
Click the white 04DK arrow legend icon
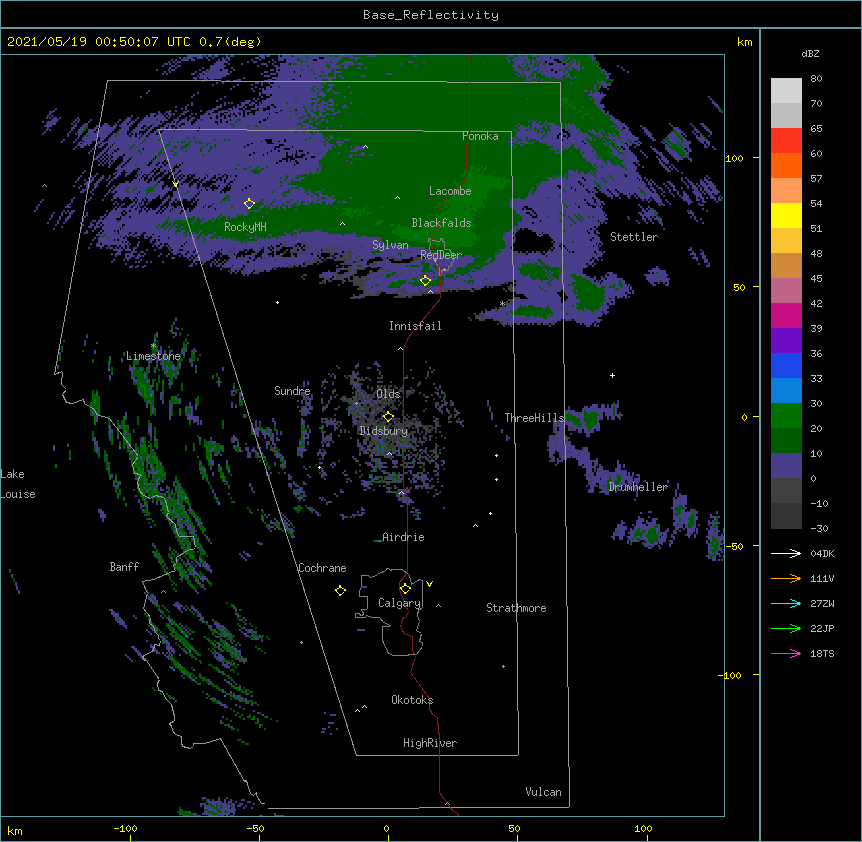coord(786,553)
